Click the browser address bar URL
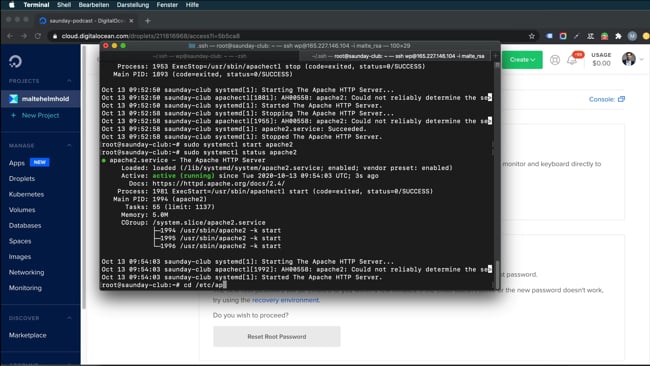This screenshot has width=650, height=366. coord(150,36)
